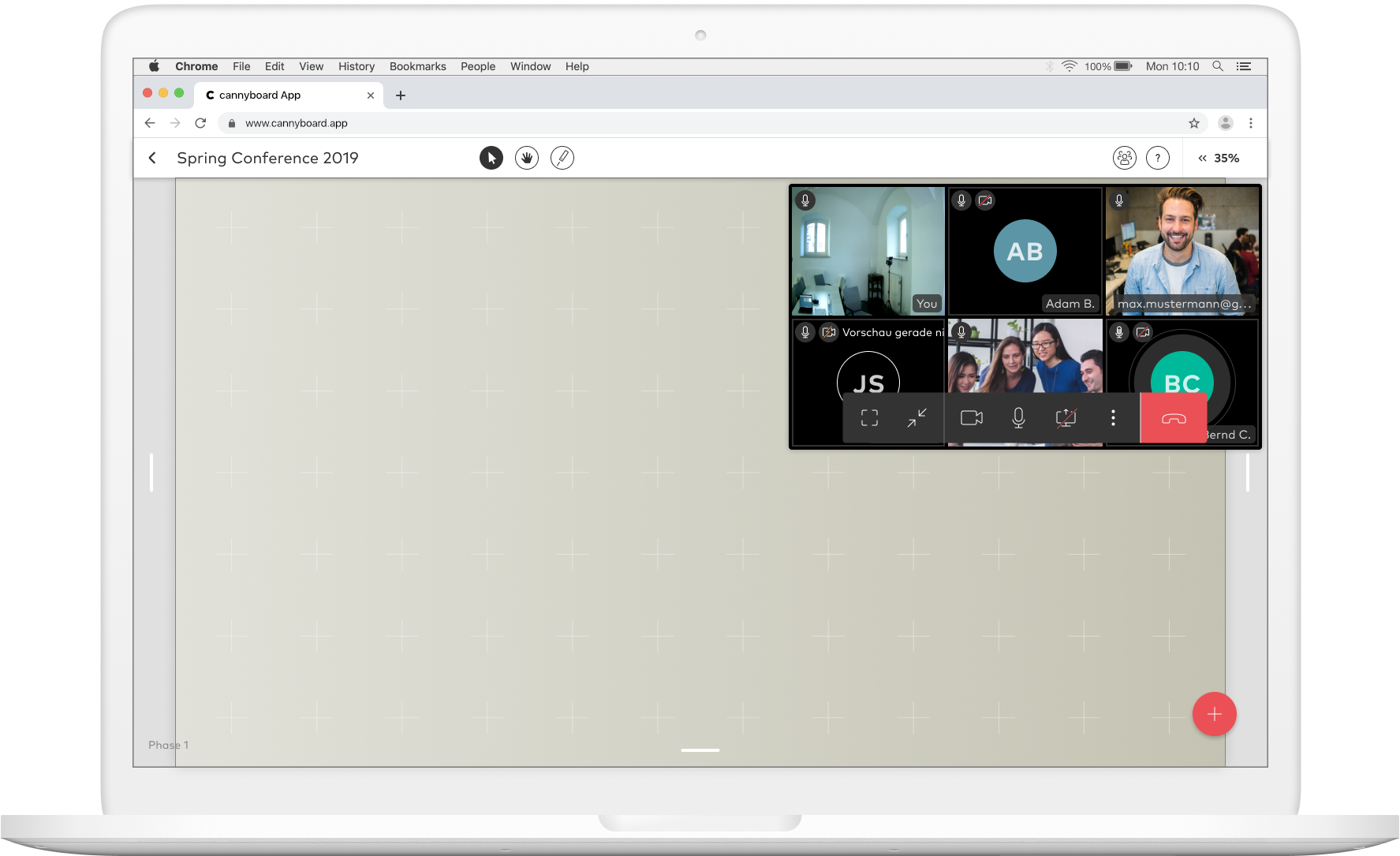The image size is (1400, 856).
Task: Open the Help menu
Action: click(577, 66)
